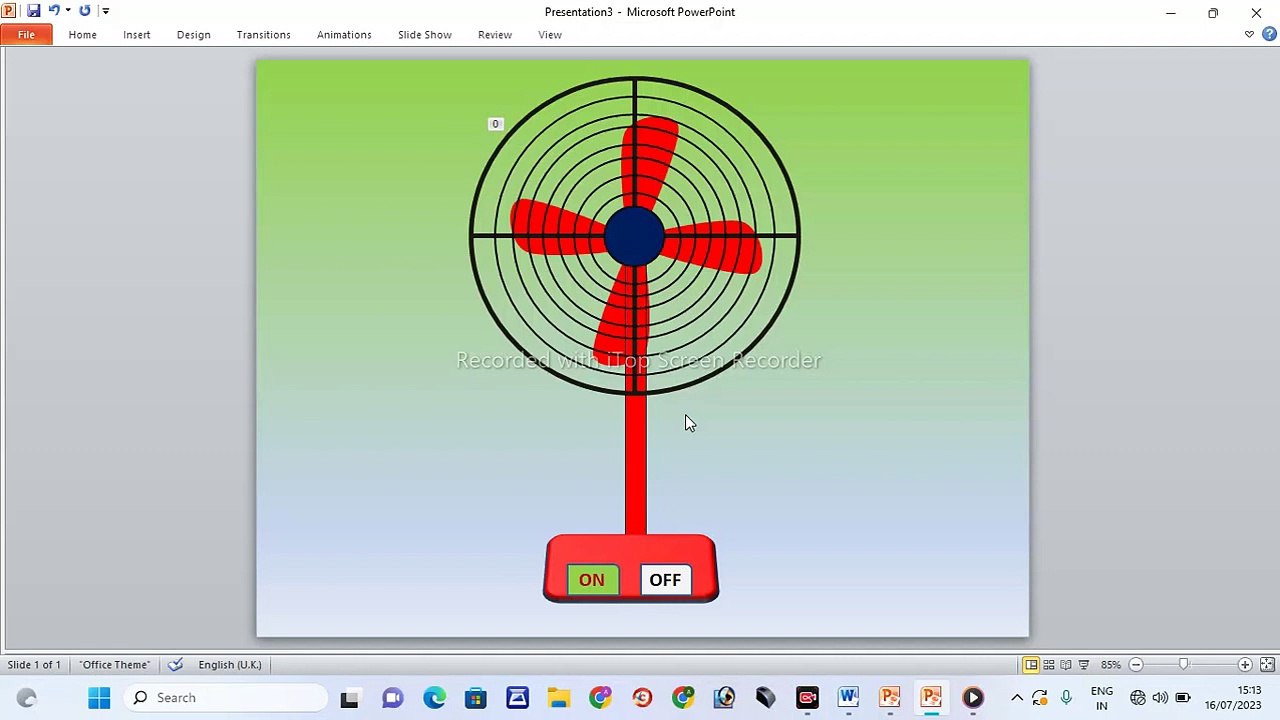Screen dimensions: 1280x720
Task: Click the "Office Theme" status bar entry
Action: tap(115, 665)
